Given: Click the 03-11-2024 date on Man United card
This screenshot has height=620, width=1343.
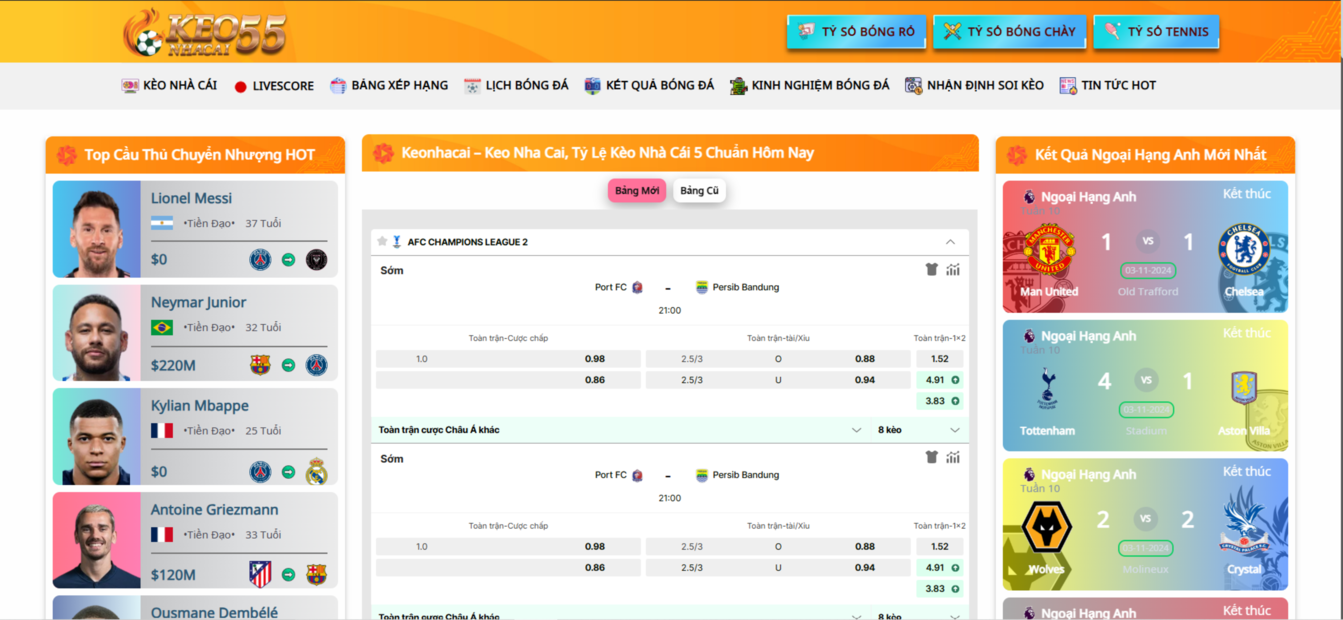Looking at the screenshot, I should tap(1148, 270).
